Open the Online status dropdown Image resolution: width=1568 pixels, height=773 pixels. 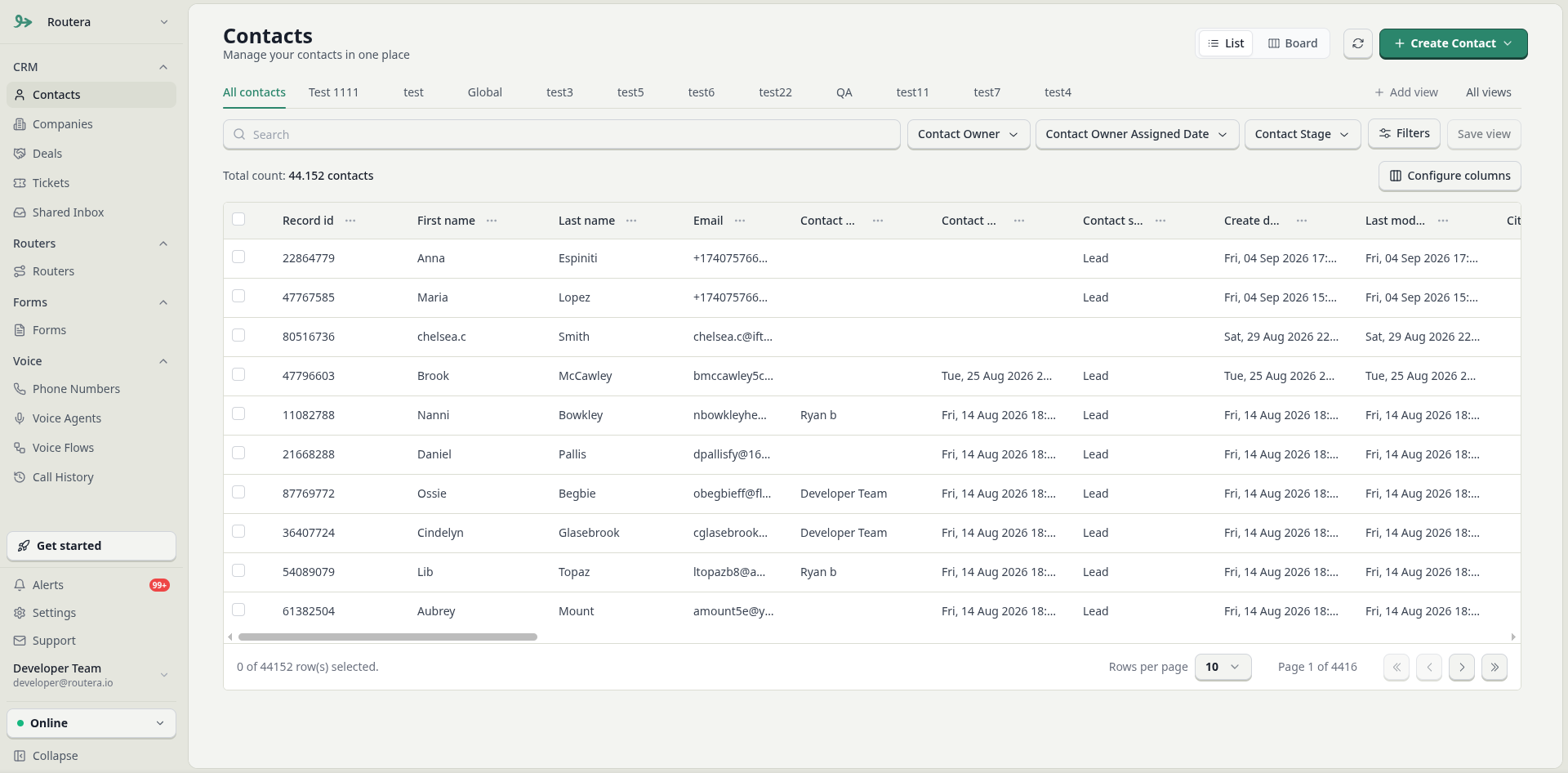pyautogui.click(x=91, y=723)
